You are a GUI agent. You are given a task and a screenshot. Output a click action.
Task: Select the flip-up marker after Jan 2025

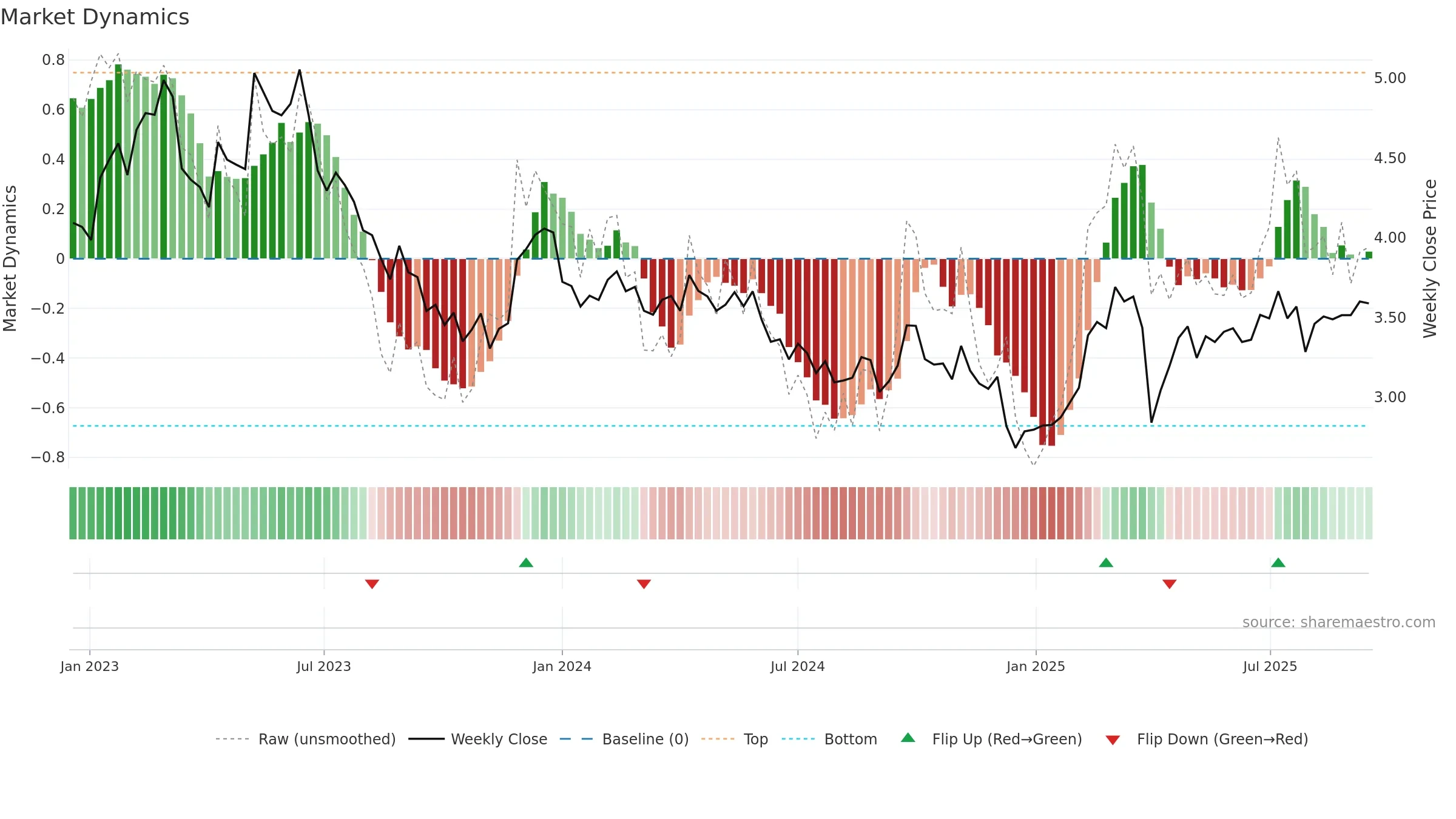pyautogui.click(x=1106, y=562)
